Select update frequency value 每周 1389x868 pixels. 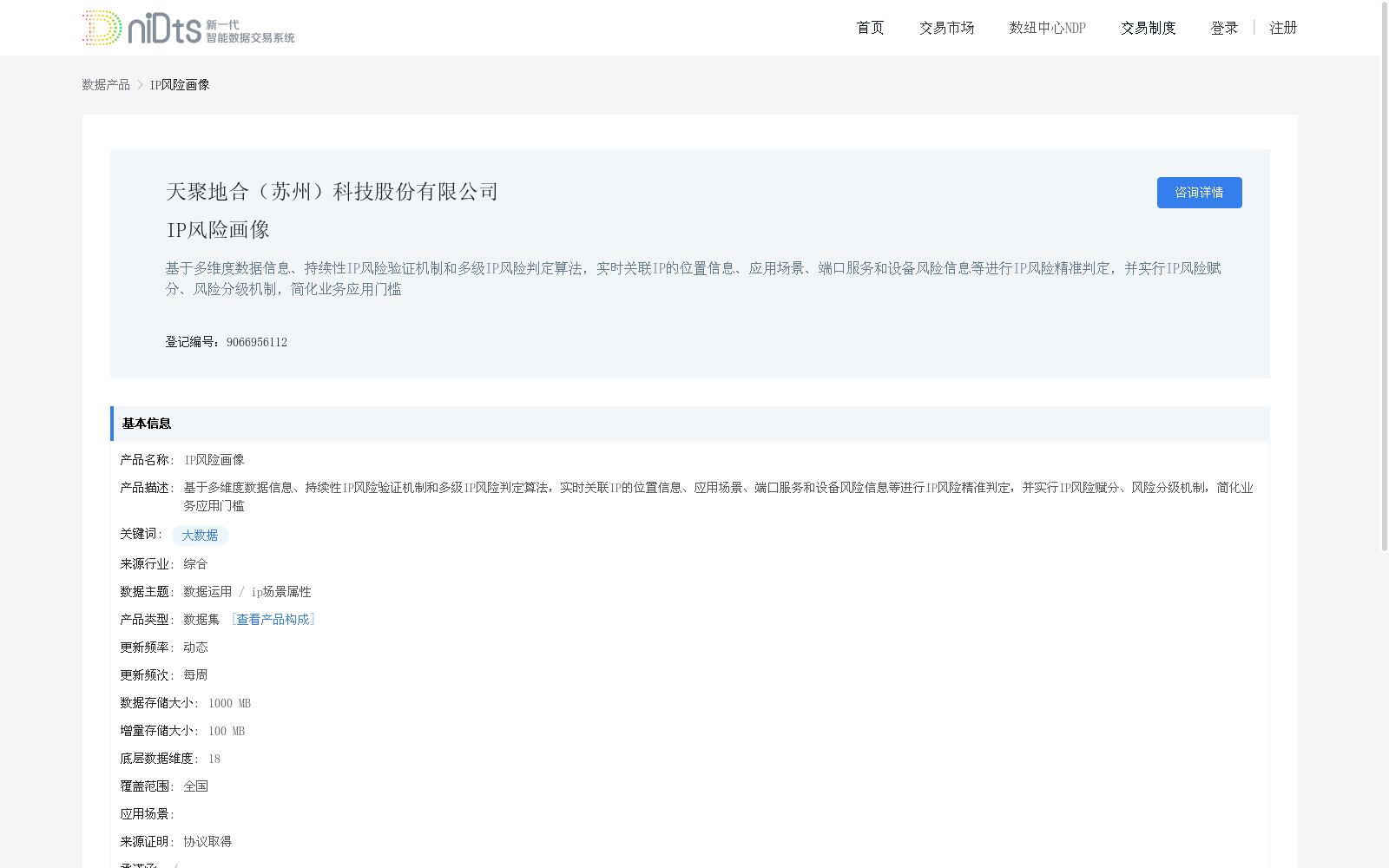pyautogui.click(x=195, y=674)
